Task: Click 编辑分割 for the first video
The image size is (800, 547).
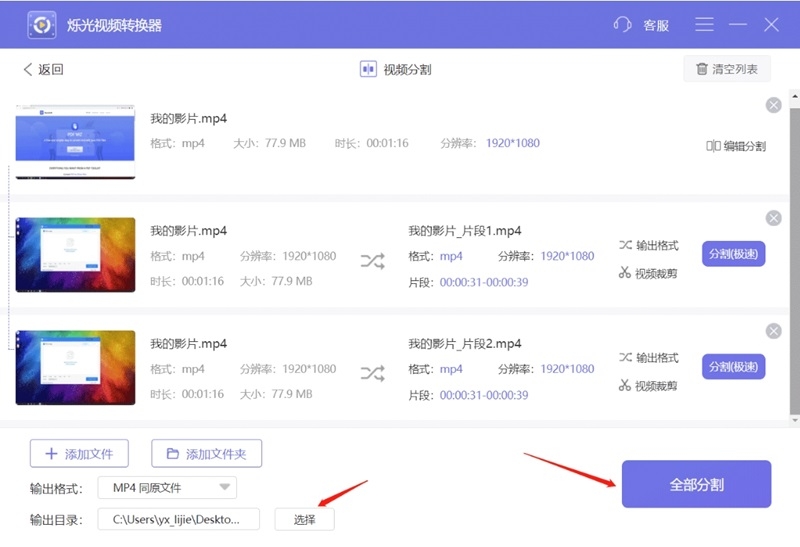Action: [736, 146]
